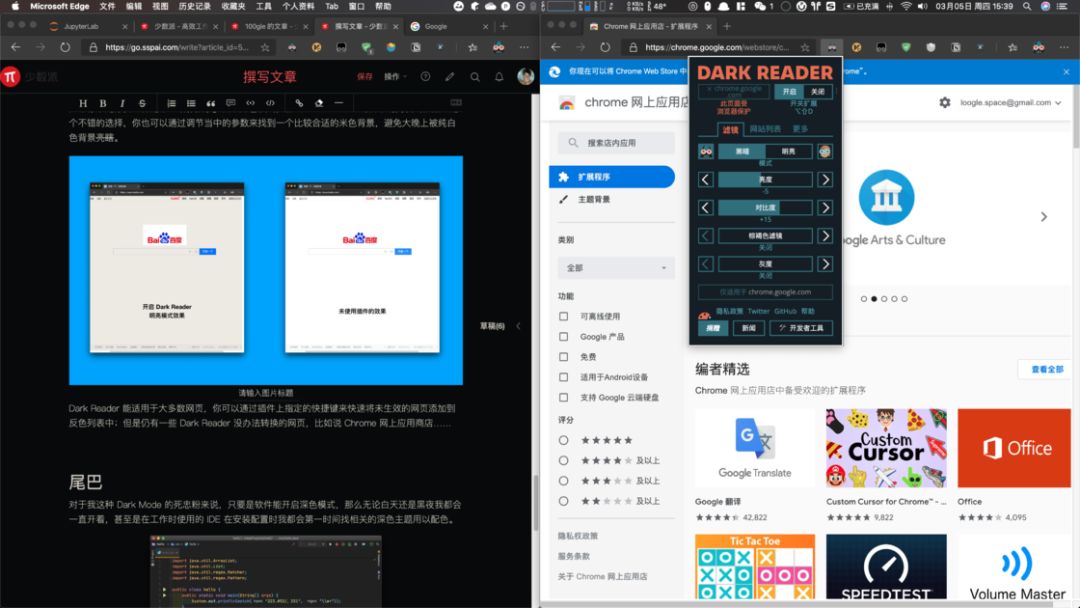Screen dimensions: 1080x608
Task: Open Dark Reader 开发者工具 button
Action: (801, 328)
